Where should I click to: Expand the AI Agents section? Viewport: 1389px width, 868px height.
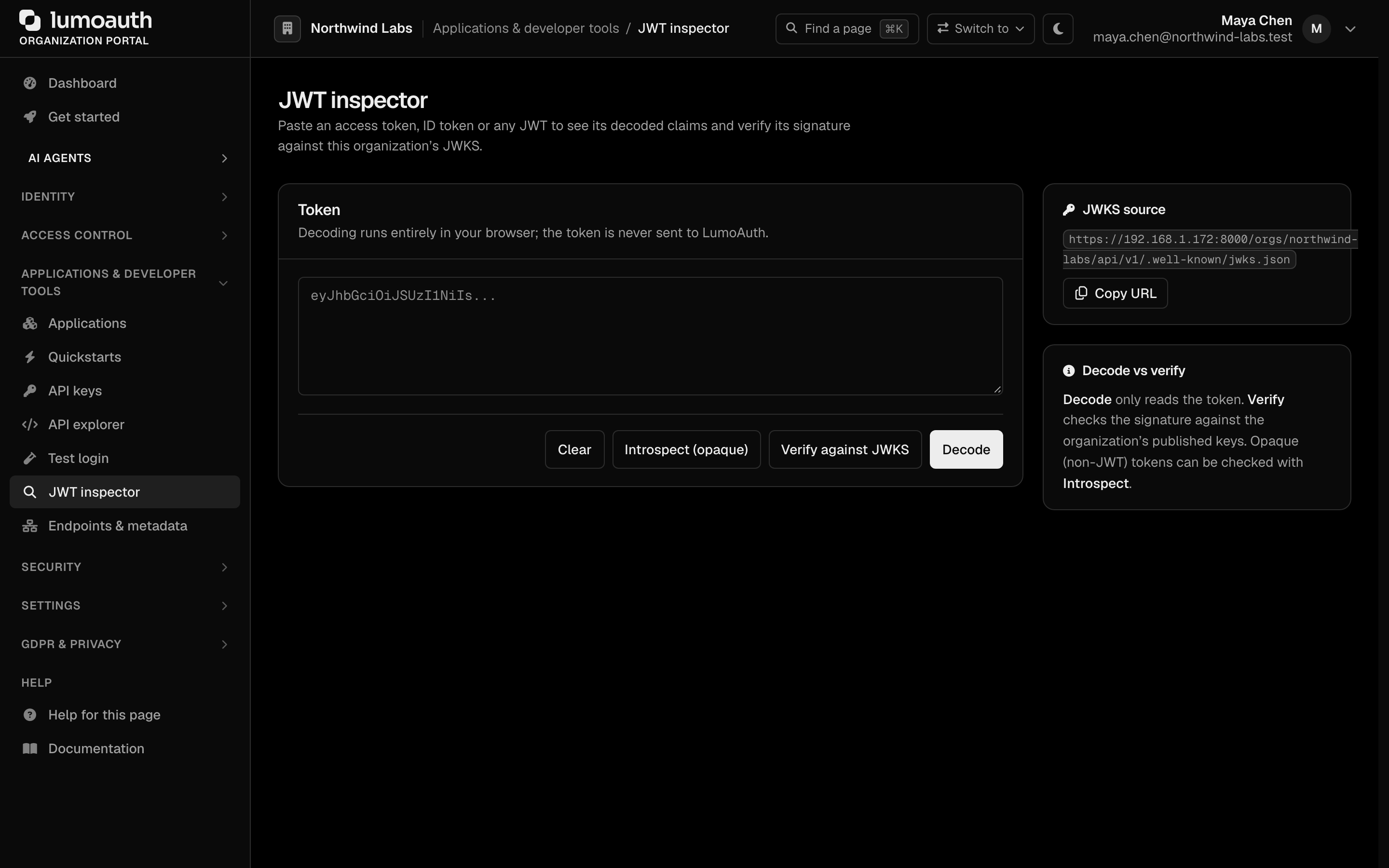(124, 158)
